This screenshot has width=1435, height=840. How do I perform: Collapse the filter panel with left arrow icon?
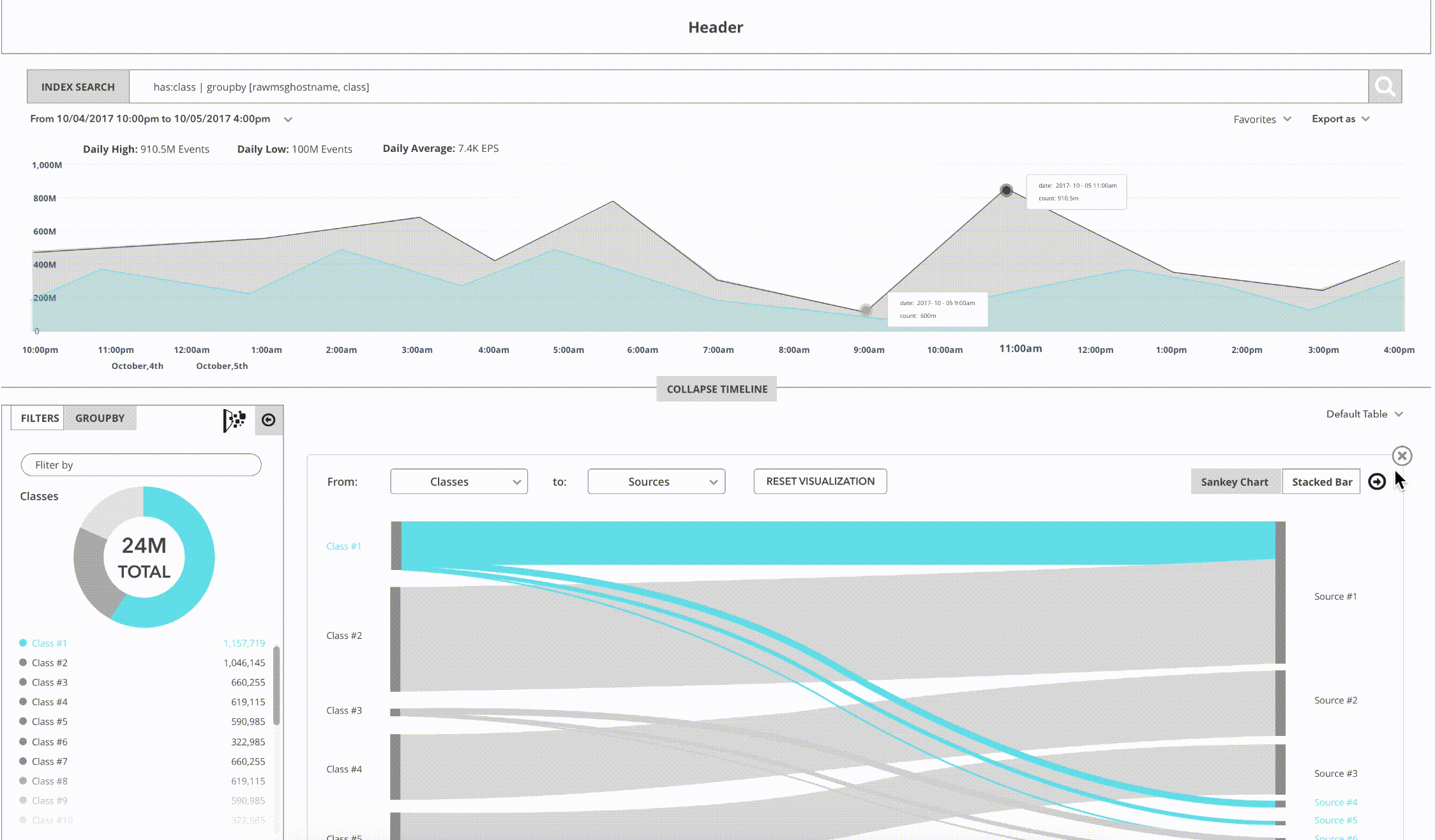click(x=269, y=420)
